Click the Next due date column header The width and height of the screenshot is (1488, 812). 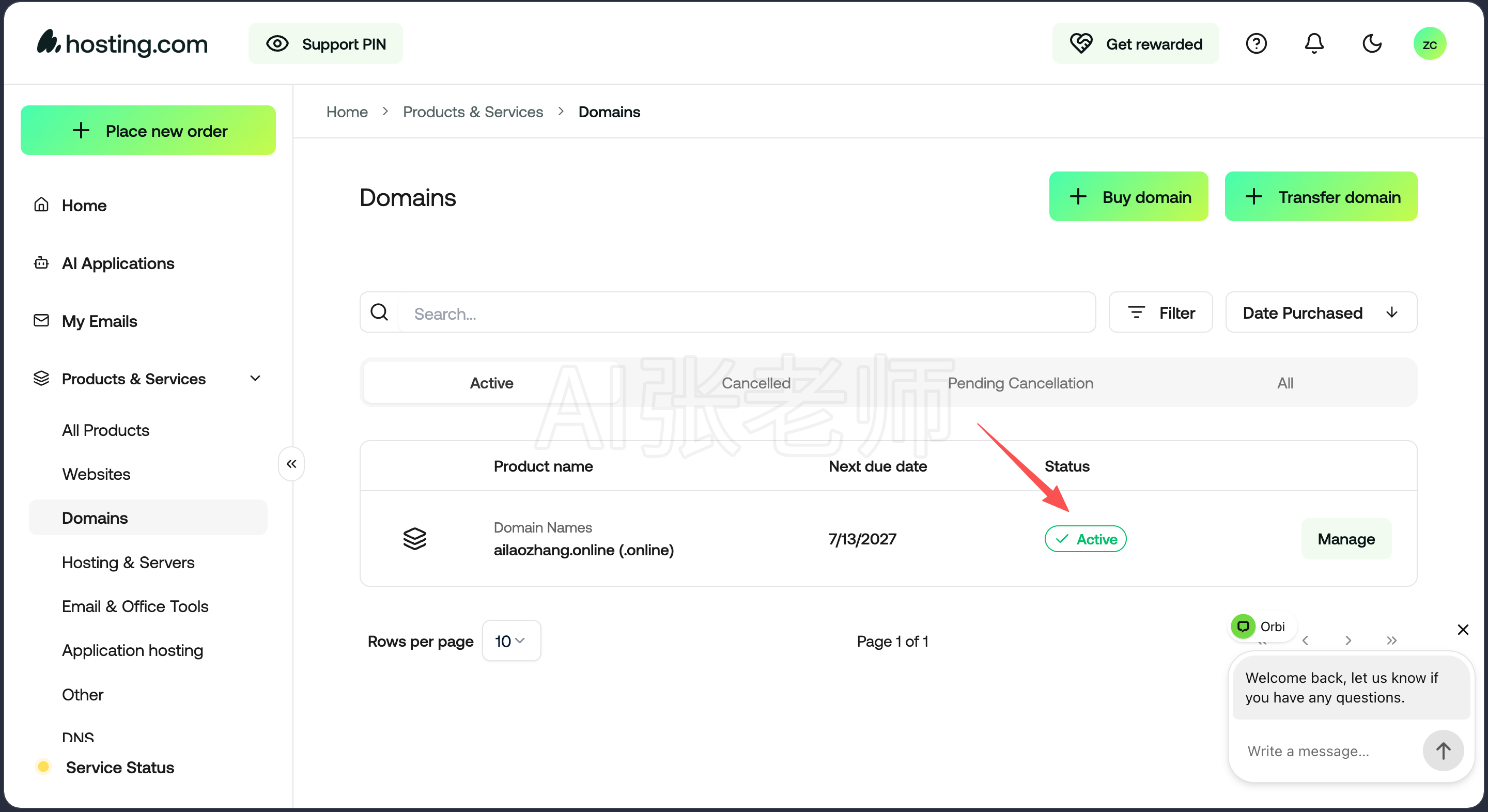[x=878, y=466]
